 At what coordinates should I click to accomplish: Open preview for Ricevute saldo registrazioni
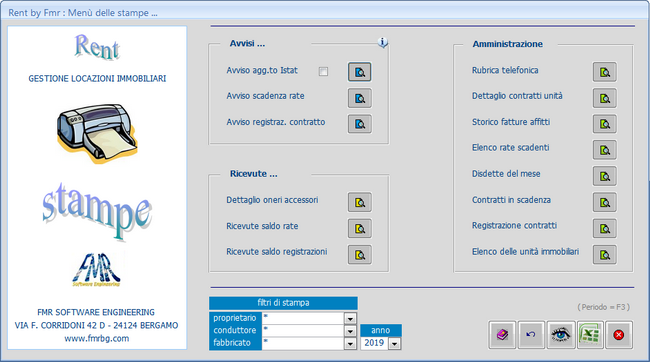359,255
